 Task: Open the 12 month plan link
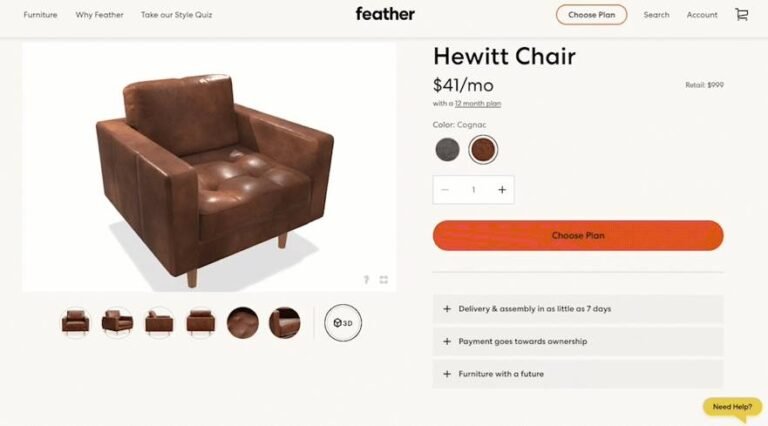click(x=478, y=103)
